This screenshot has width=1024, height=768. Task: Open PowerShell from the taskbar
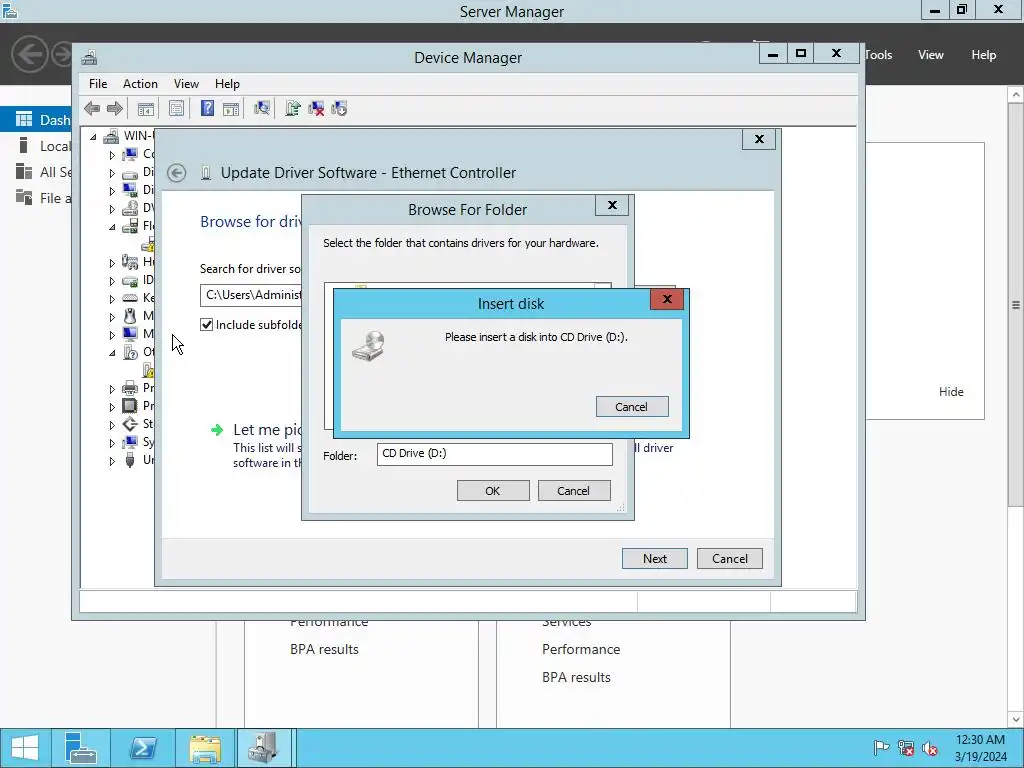[x=143, y=748]
